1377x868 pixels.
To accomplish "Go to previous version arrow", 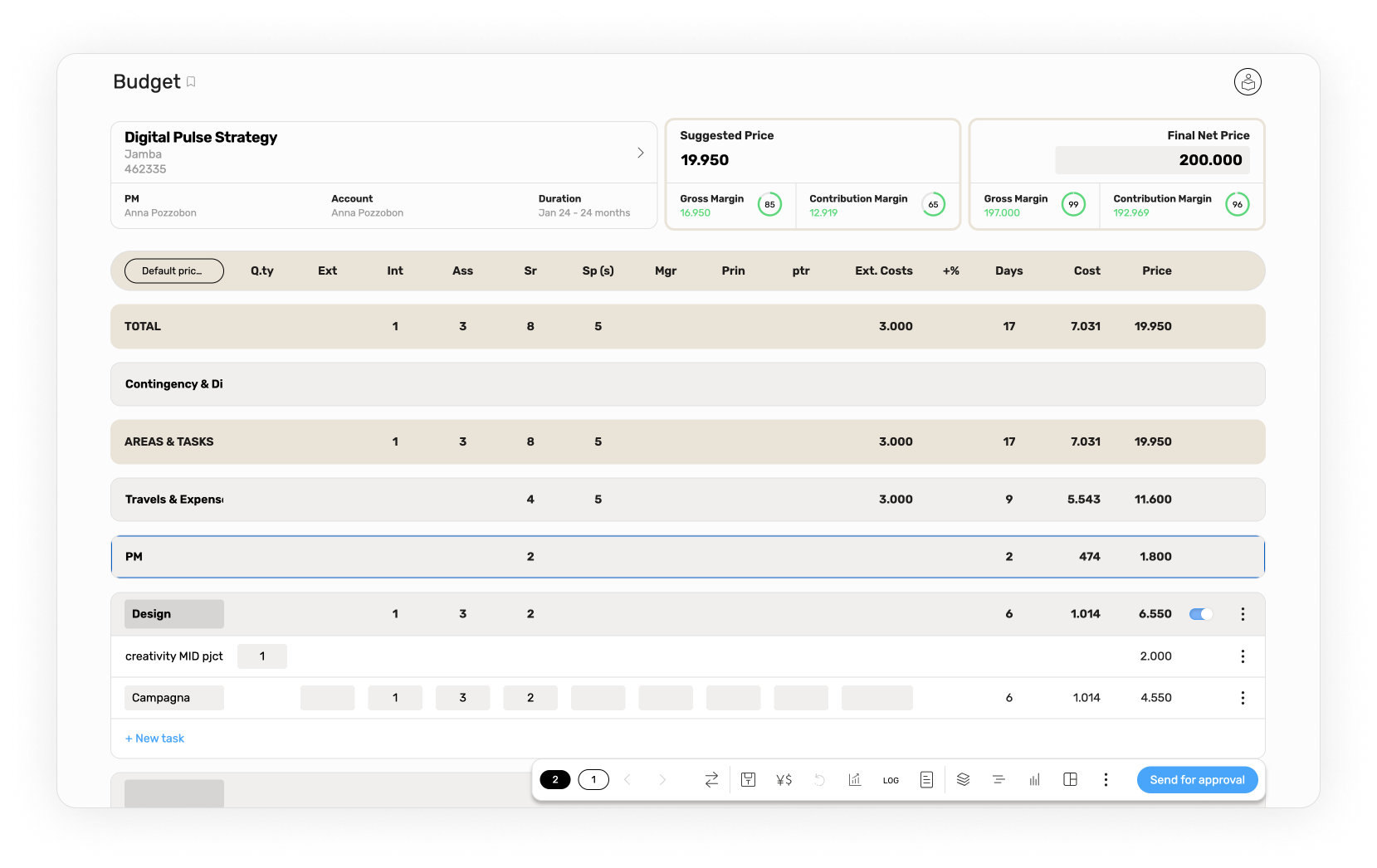I will (627, 780).
